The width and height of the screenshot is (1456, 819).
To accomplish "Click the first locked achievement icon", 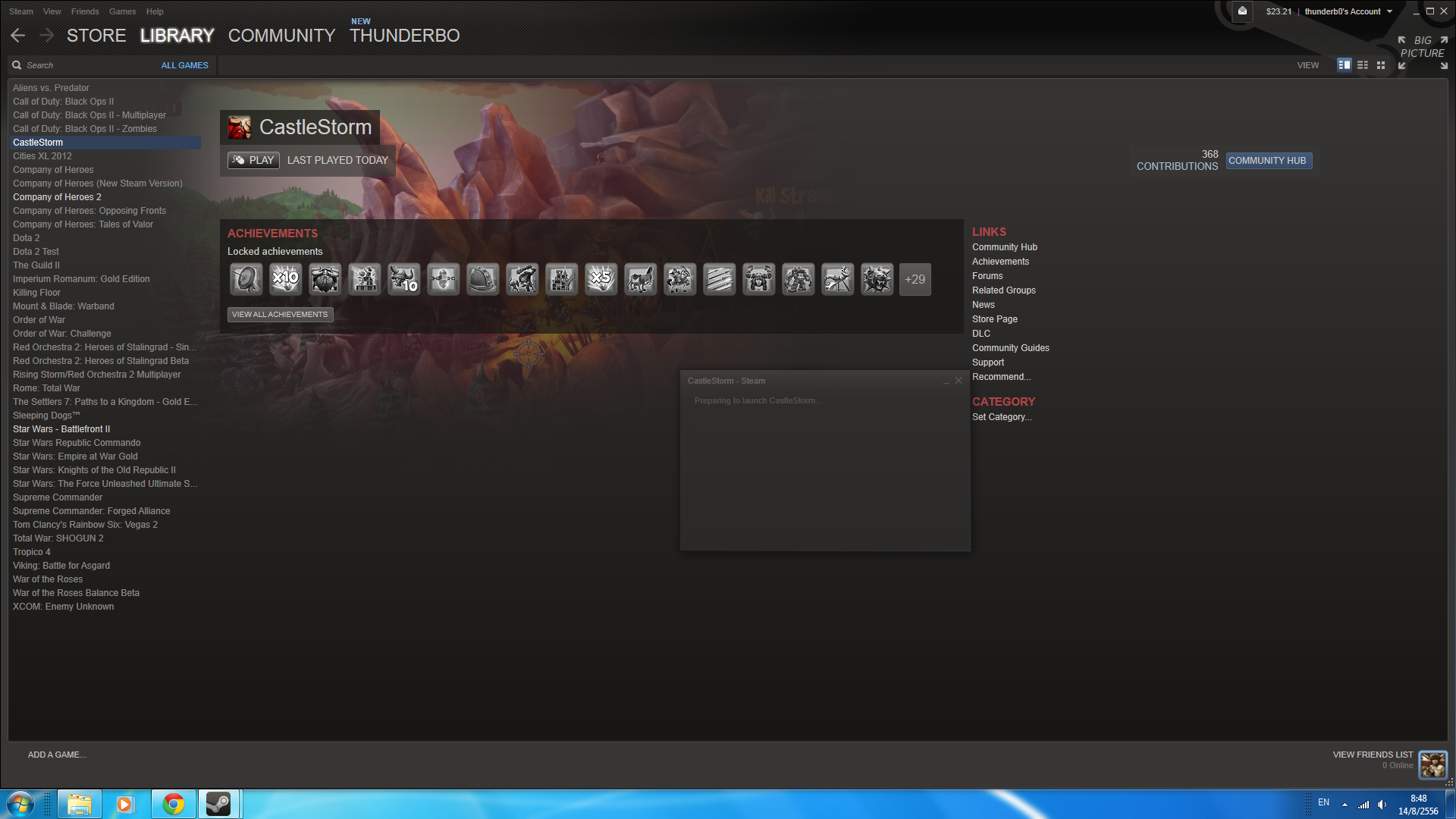I will (246, 280).
